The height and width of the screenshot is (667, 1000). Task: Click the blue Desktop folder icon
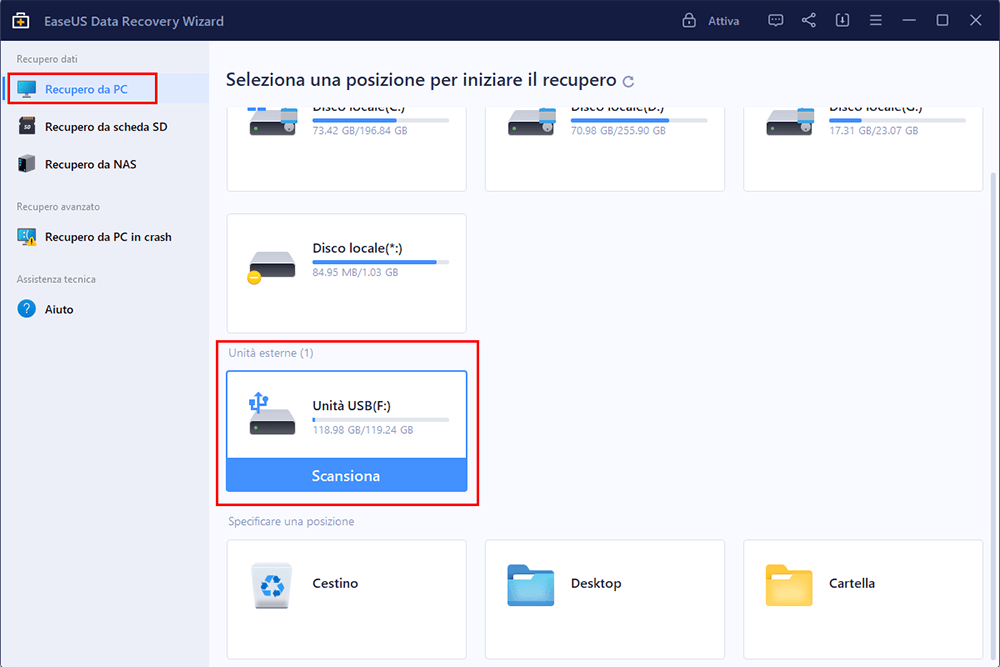(x=531, y=585)
